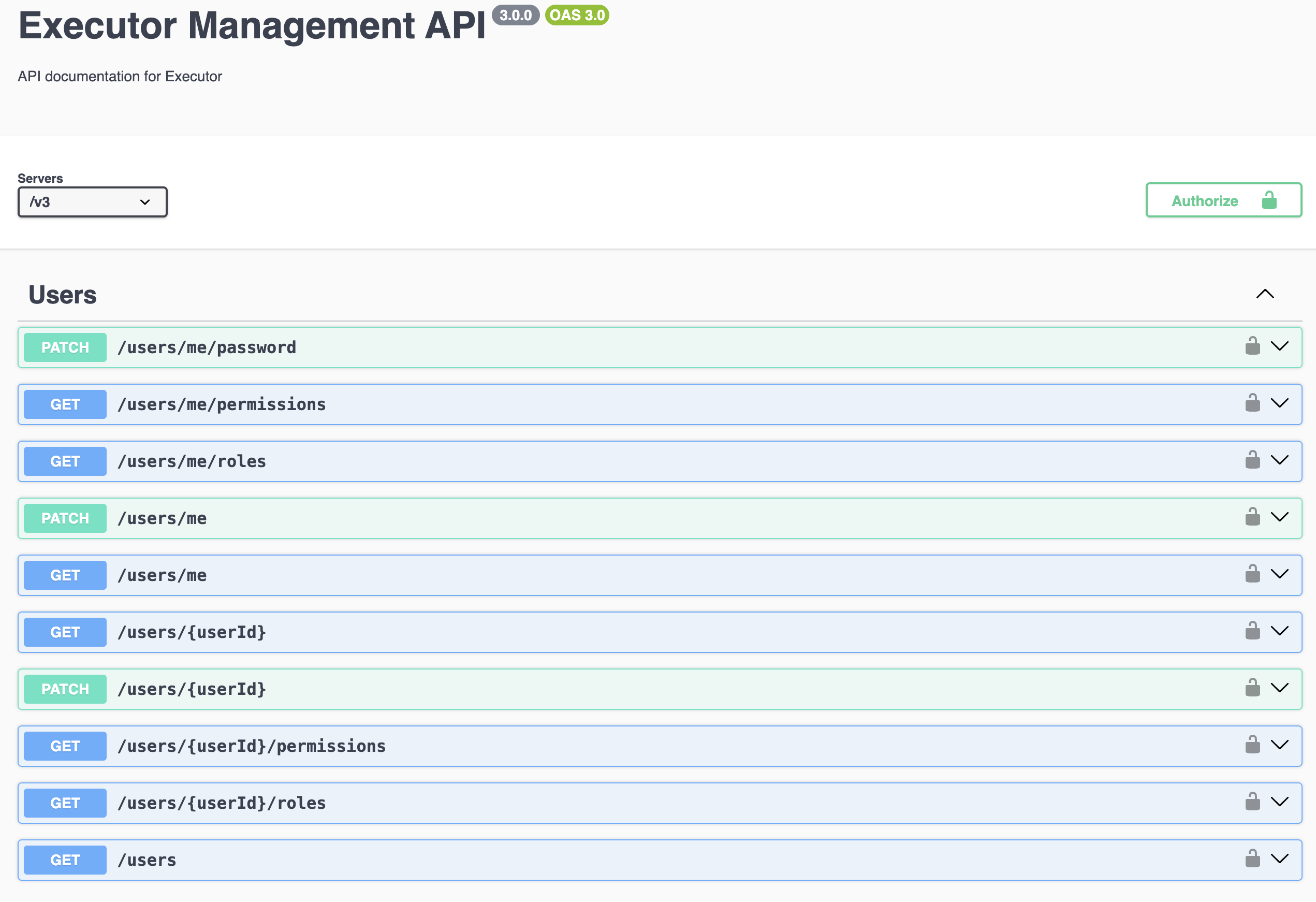
Task: Open the Servers dropdown
Action: (x=92, y=201)
